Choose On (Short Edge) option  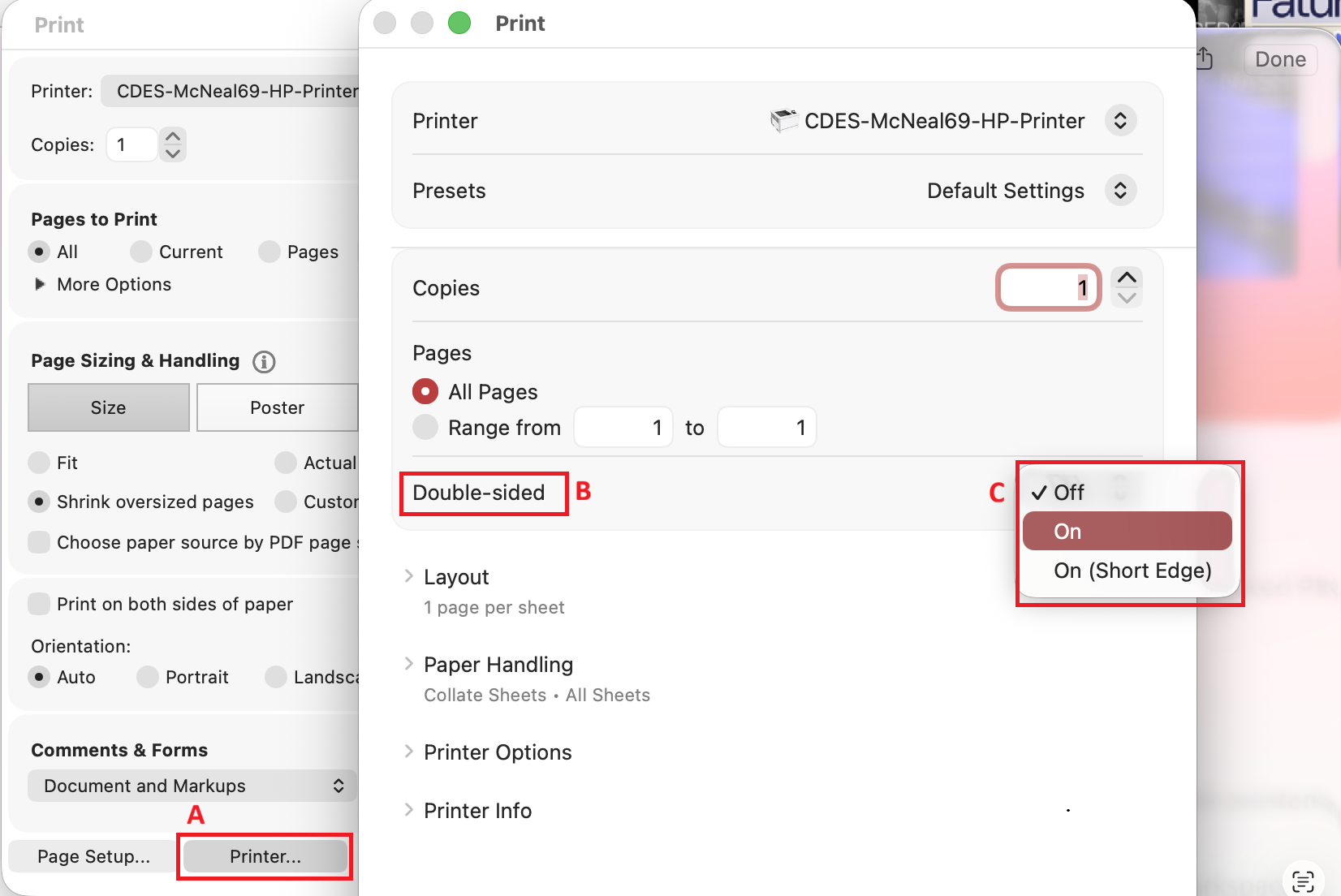pos(1128,571)
